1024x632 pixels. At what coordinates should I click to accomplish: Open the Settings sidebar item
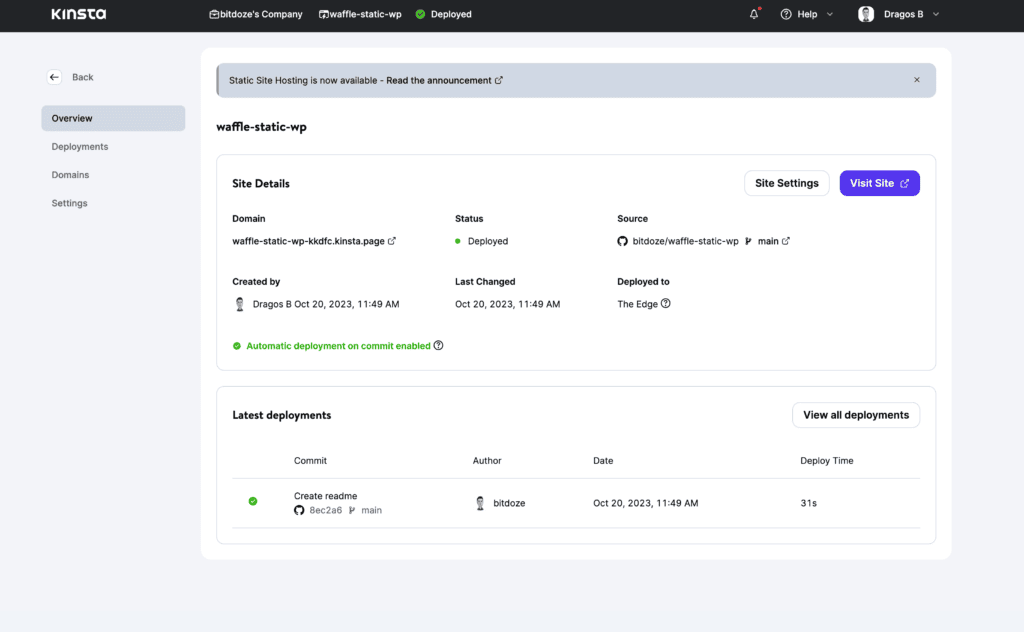point(69,203)
